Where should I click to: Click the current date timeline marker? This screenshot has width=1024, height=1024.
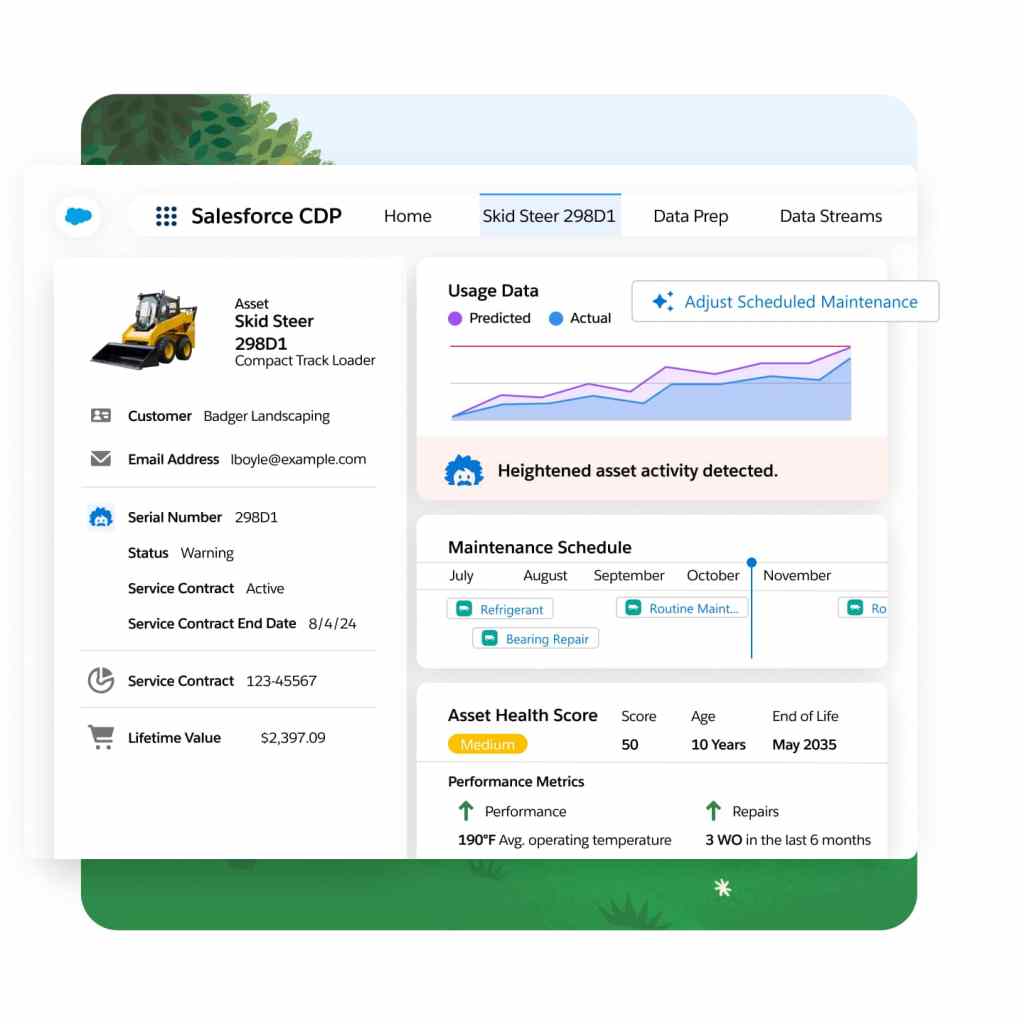click(752, 562)
